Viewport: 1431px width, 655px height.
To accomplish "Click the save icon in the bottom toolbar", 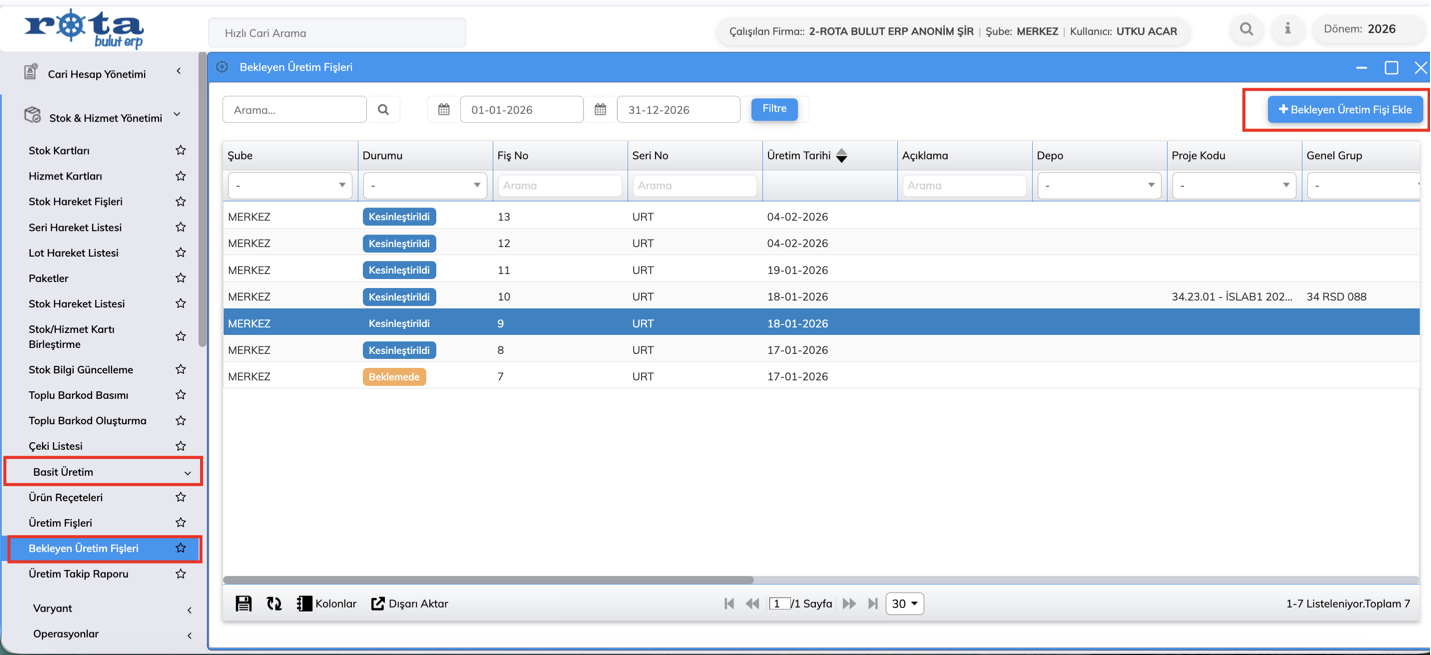I will click(x=243, y=603).
